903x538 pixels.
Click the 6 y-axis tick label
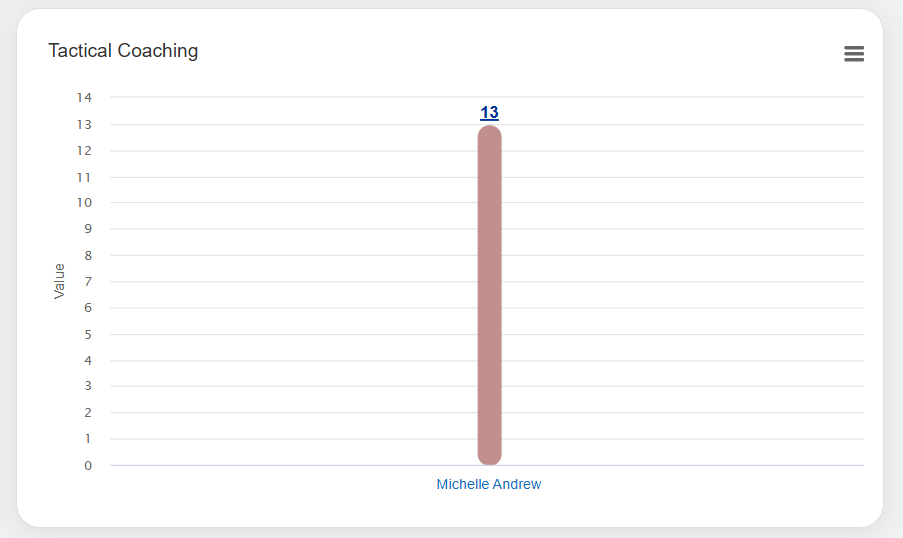coord(88,308)
